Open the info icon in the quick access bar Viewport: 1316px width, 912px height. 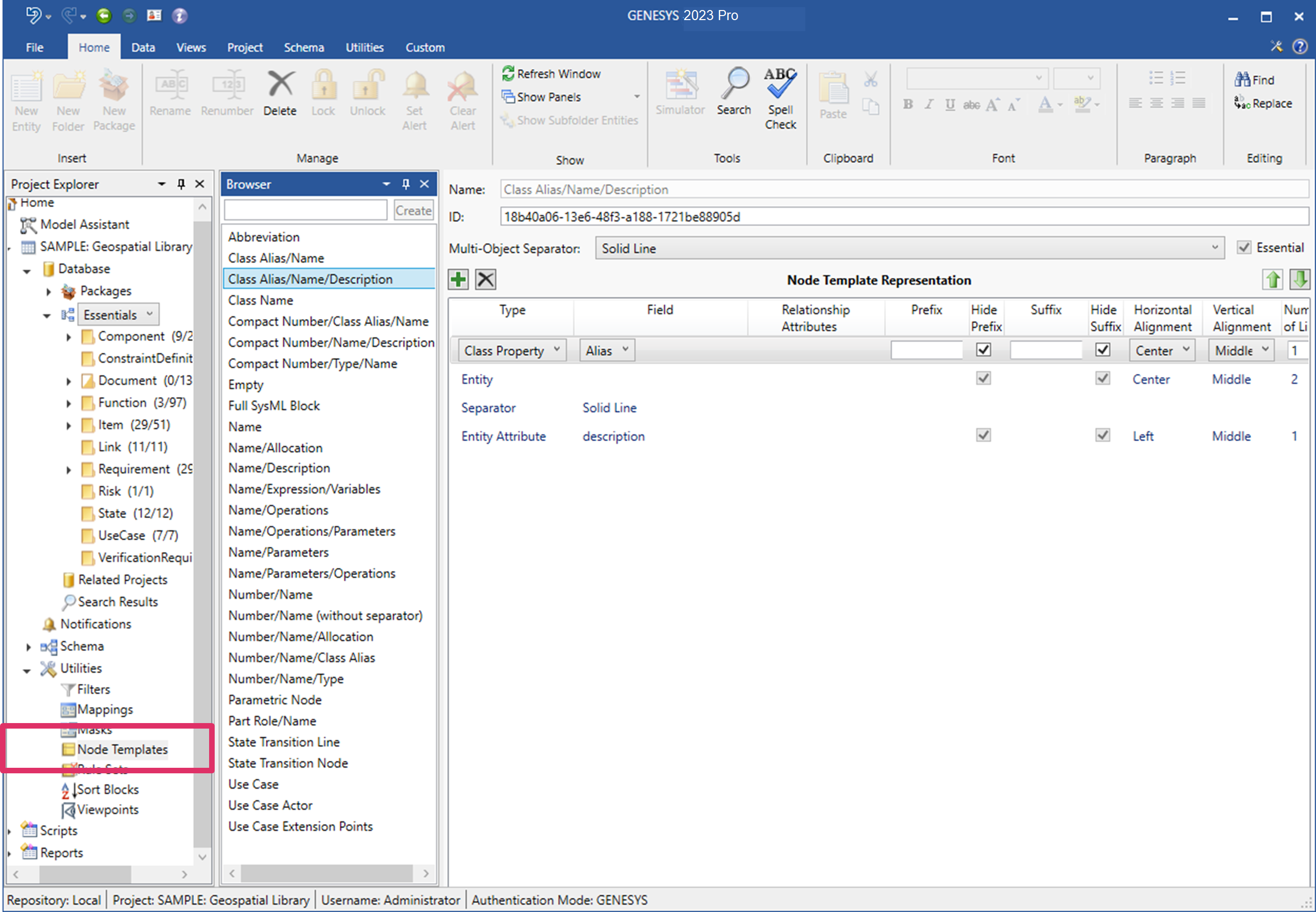179,16
